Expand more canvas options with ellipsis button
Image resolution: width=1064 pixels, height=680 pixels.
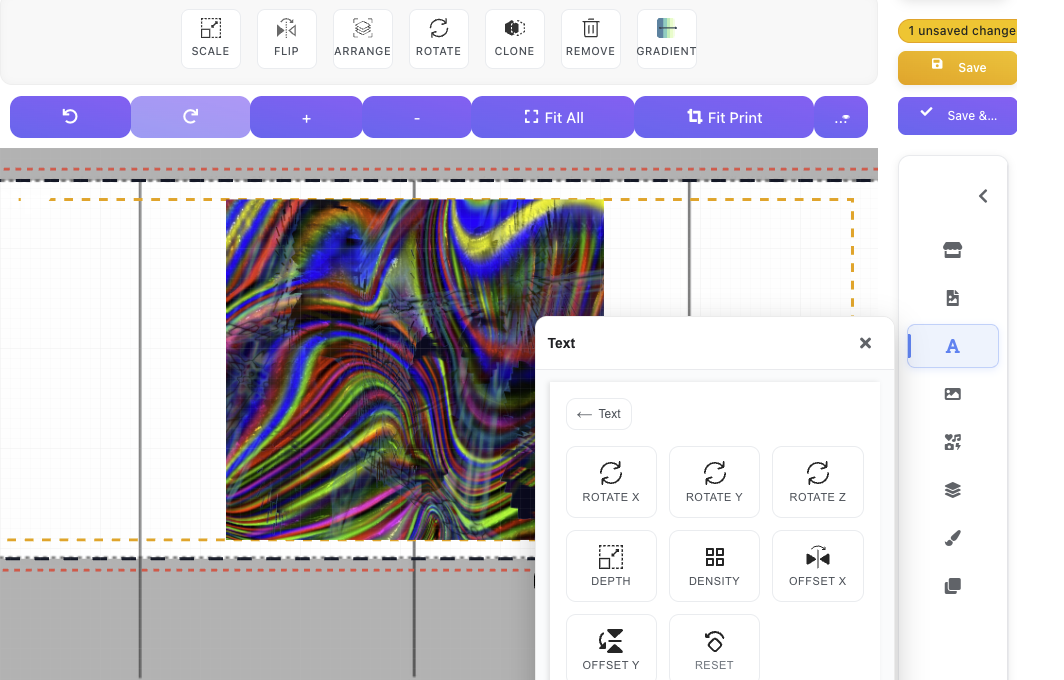tap(841, 117)
